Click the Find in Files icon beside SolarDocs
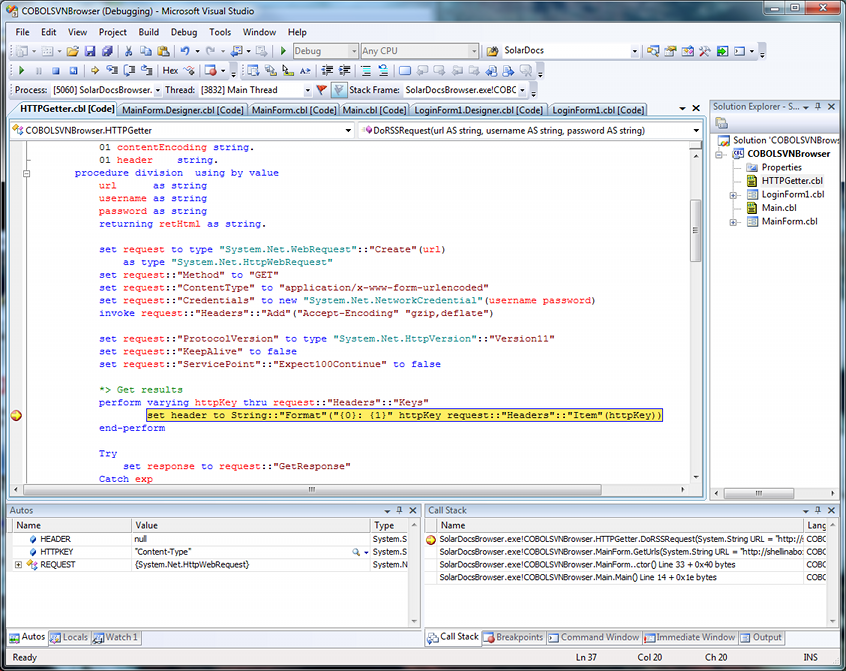The width and height of the screenshot is (846, 671). click(492, 51)
